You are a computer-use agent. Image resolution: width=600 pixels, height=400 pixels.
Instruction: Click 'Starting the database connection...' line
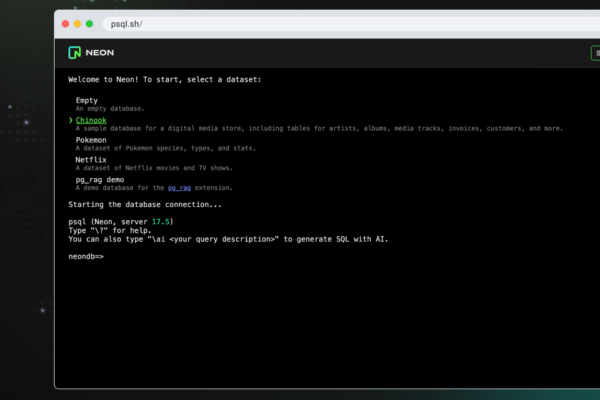pos(145,205)
